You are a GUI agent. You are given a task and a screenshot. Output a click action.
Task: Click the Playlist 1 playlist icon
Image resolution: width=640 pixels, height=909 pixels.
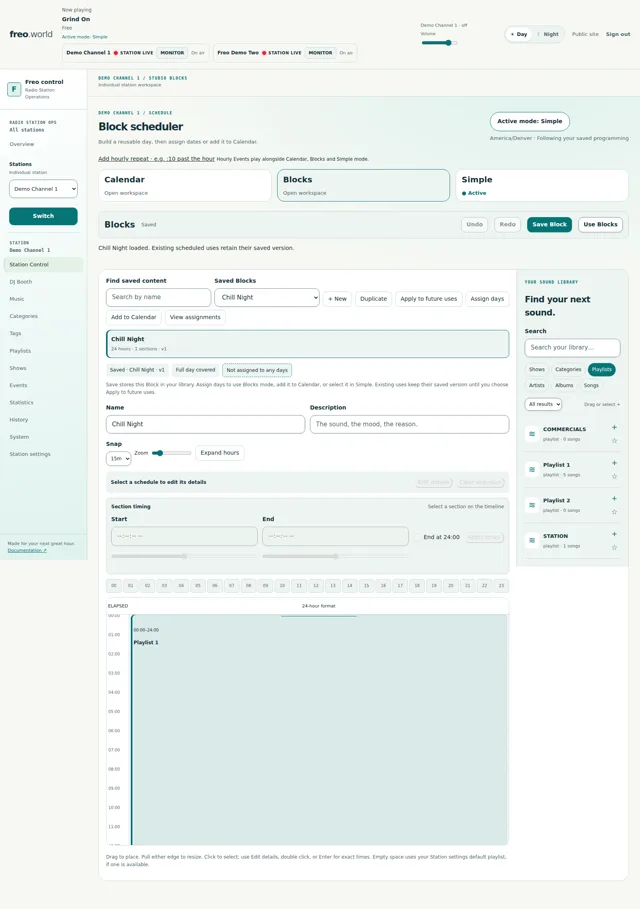(x=532, y=470)
